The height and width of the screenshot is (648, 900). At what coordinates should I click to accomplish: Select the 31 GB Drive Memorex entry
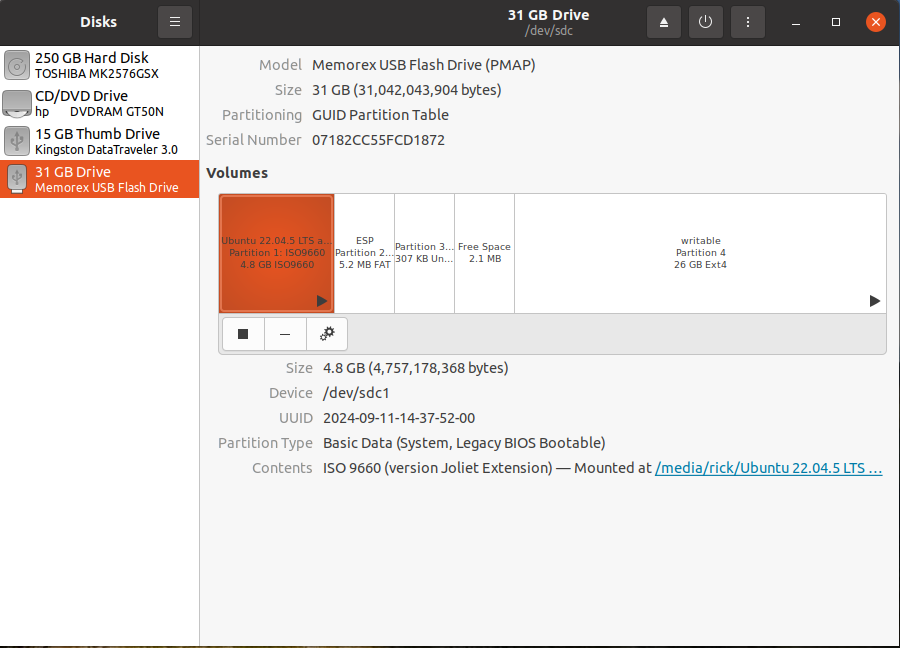point(100,179)
